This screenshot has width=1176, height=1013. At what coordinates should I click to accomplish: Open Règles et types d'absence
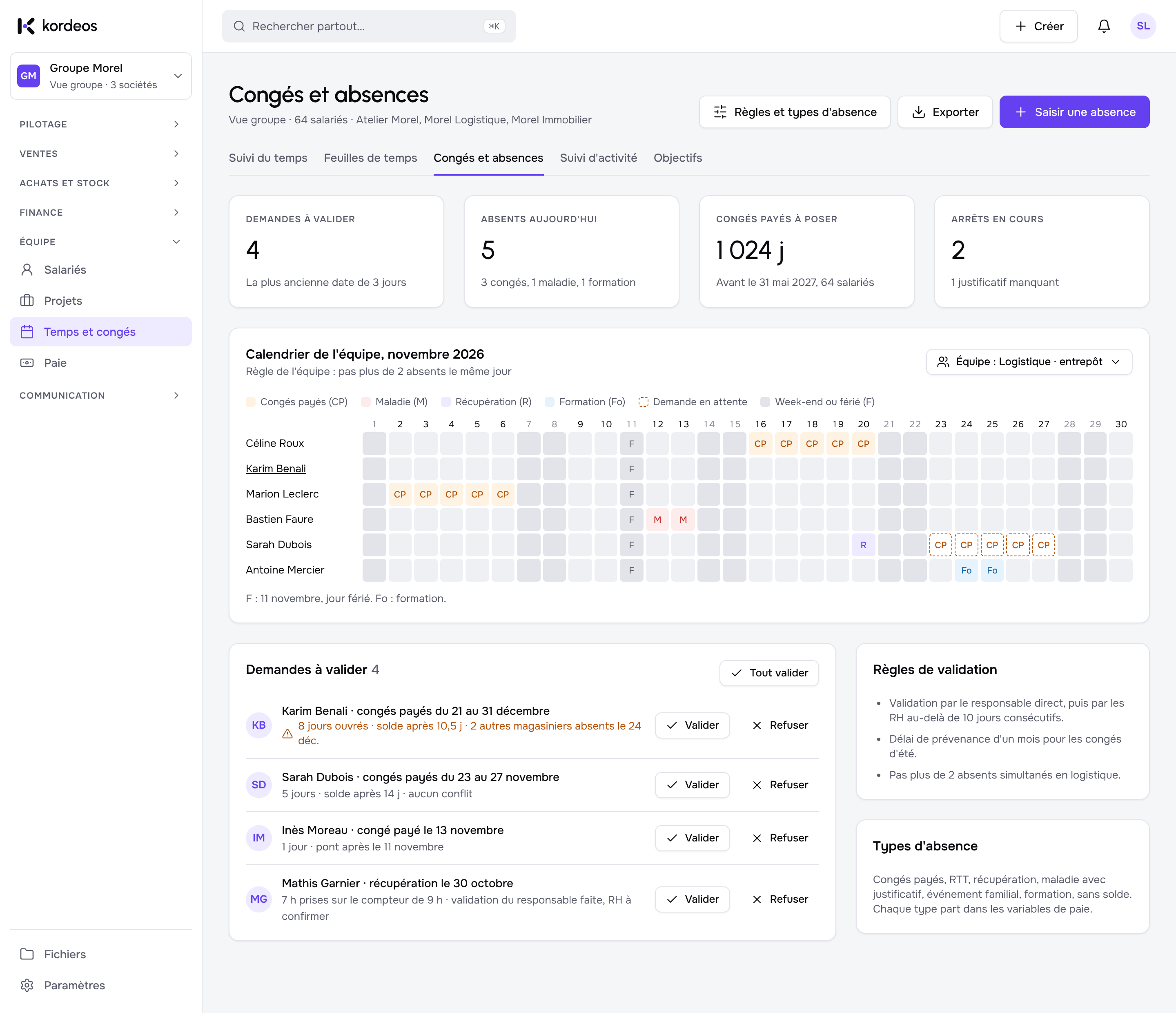[x=795, y=112]
